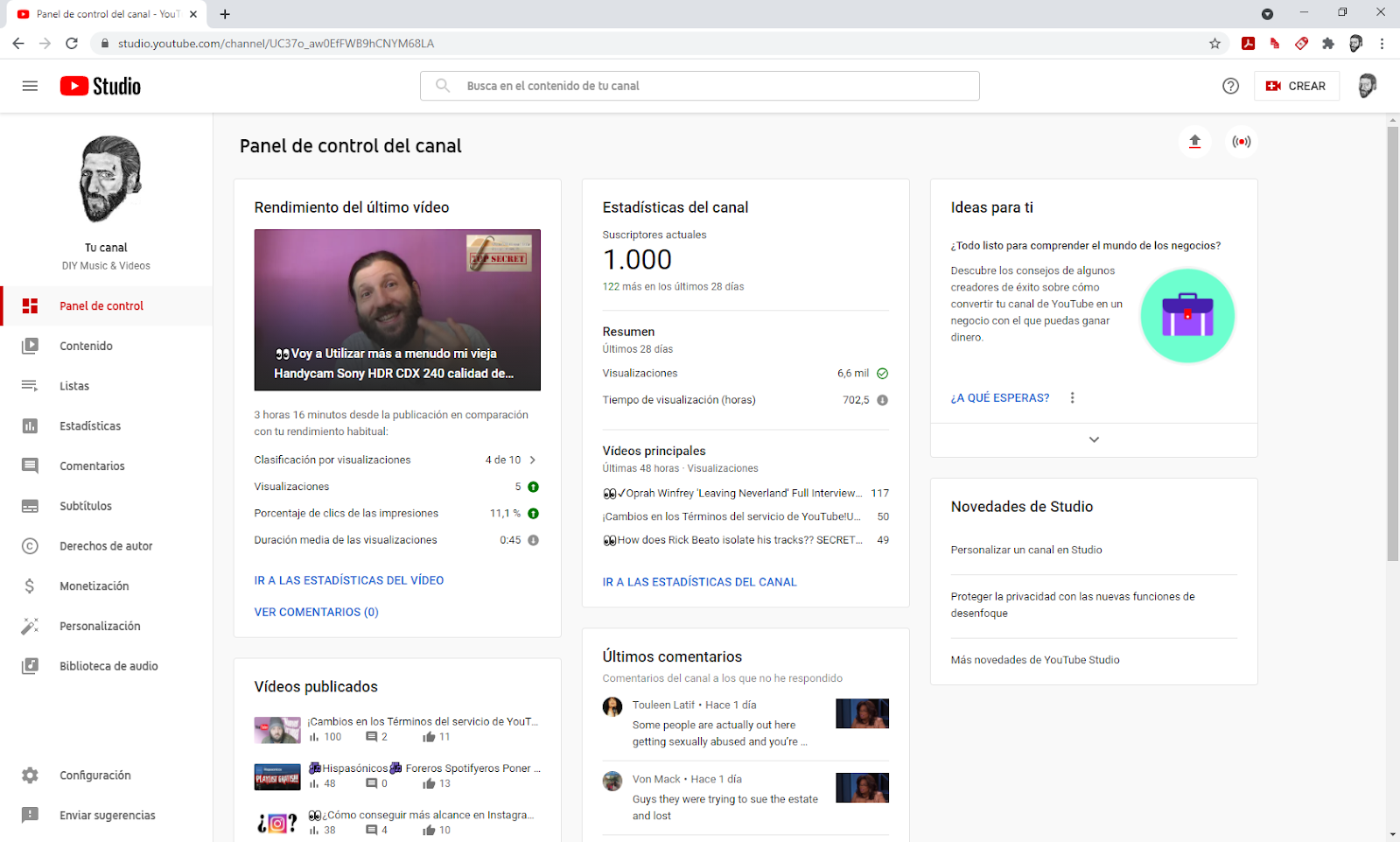Open Más novedades de YouTube Studio

click(1035, 660)
